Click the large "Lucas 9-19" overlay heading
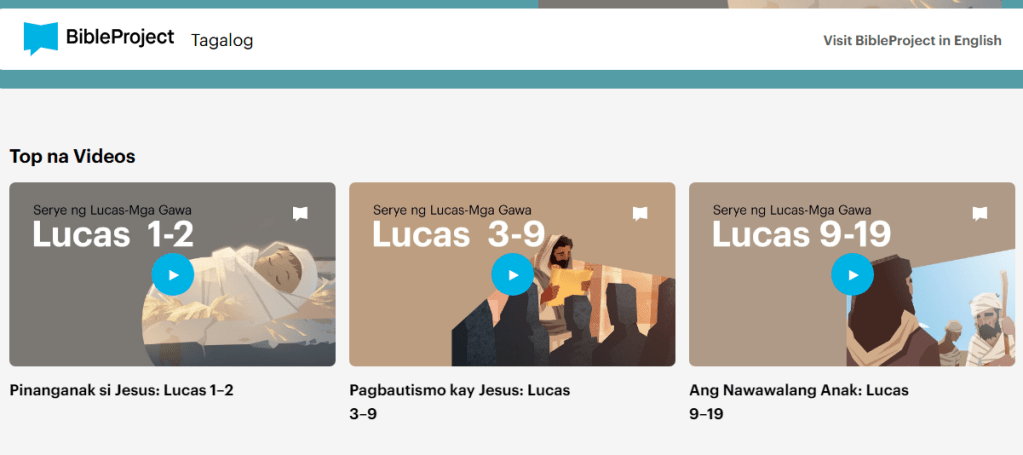1023x455 pixels. tap(801, 235)
